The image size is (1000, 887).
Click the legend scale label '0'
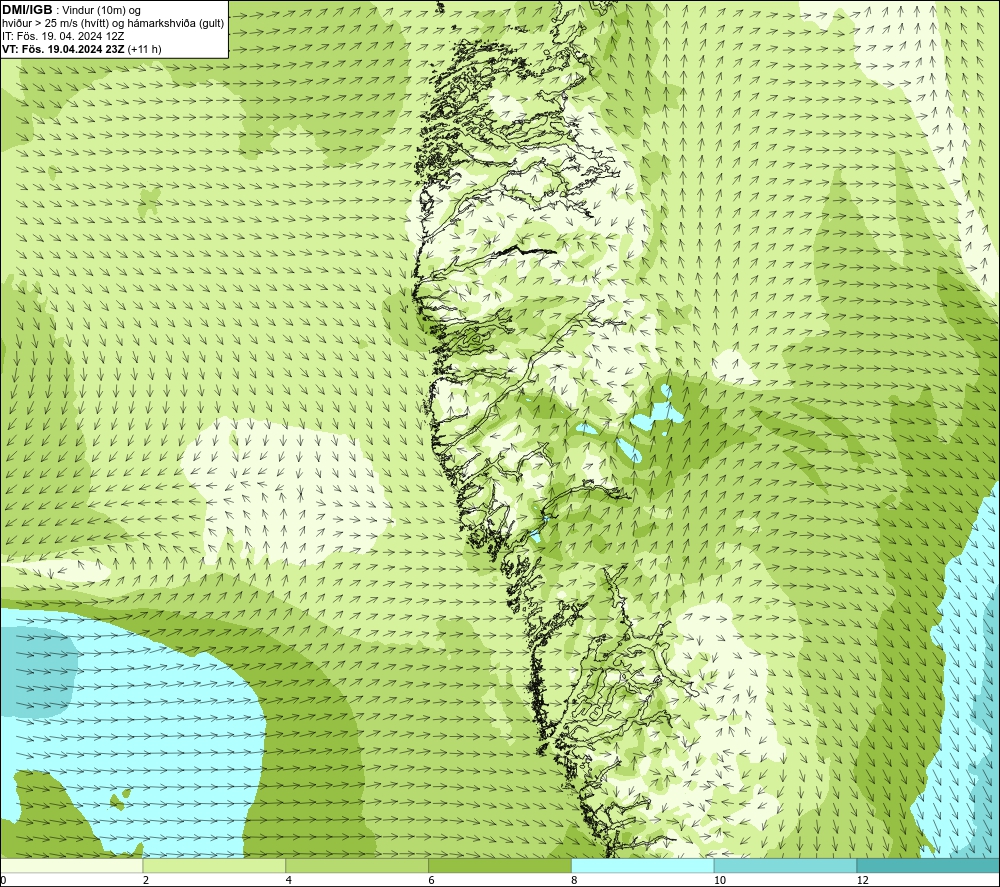tap(3, 880)
